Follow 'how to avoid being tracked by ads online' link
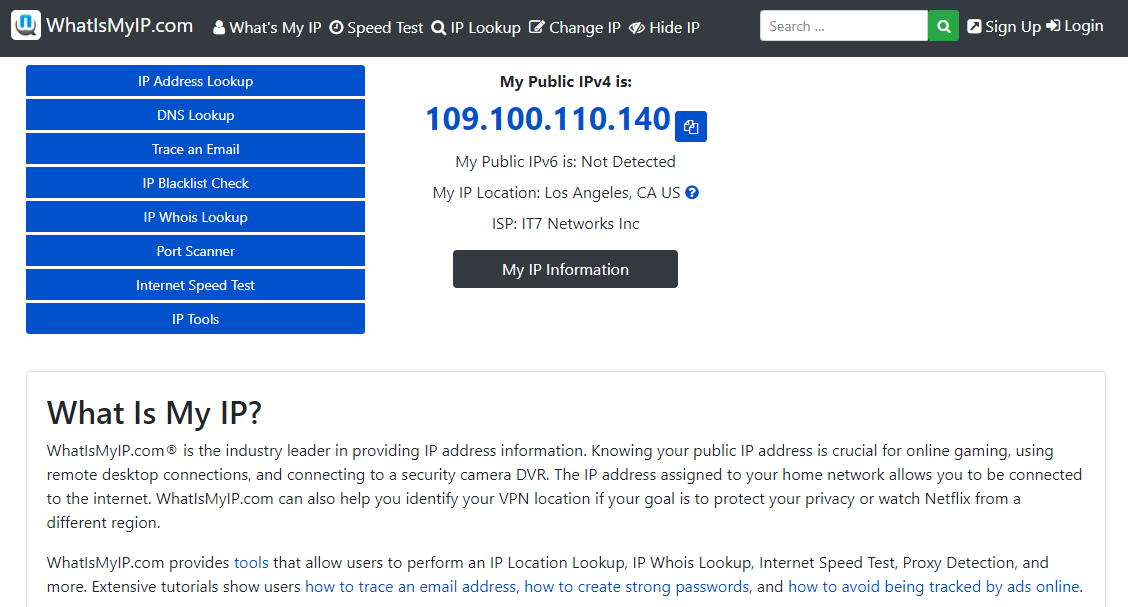This screenshot has height=607, width=1128. pos(934,587)
